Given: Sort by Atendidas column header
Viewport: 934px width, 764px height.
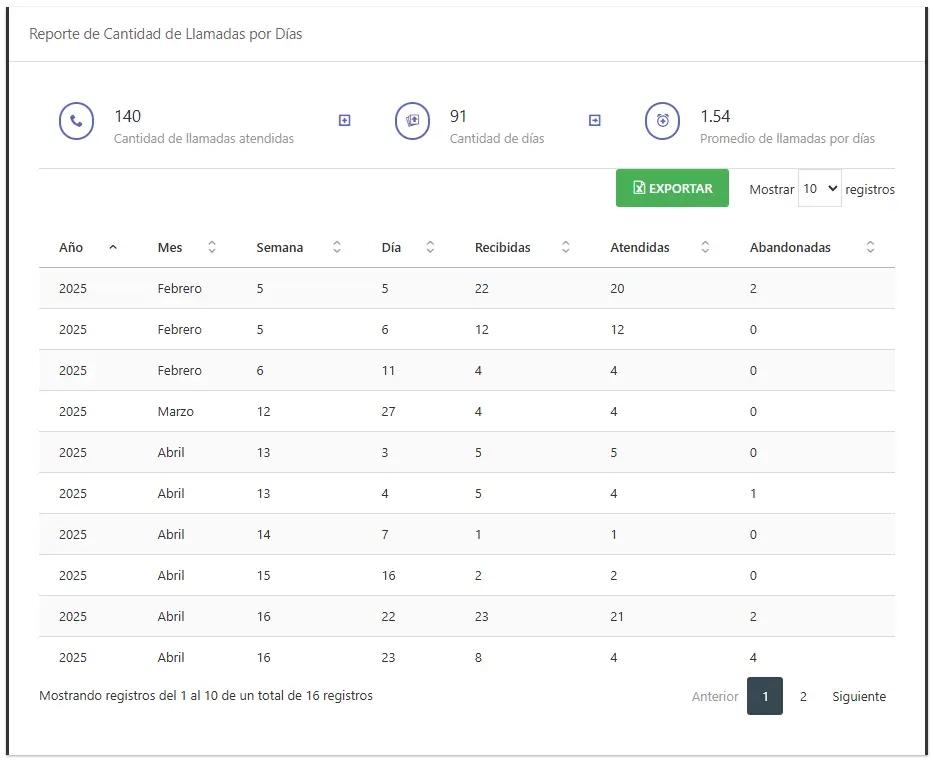Looking at the screenshot, I should click(640, 247).
